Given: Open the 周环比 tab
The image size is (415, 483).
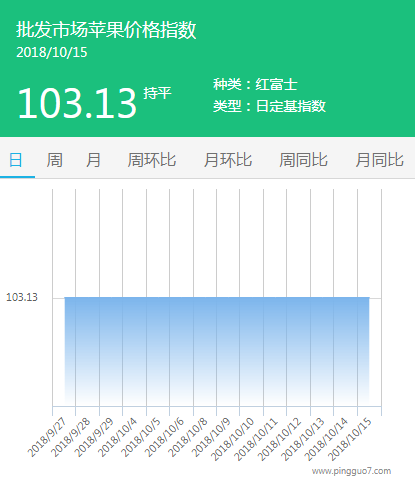Looking at the screenshot, I should tap(152, 160).
